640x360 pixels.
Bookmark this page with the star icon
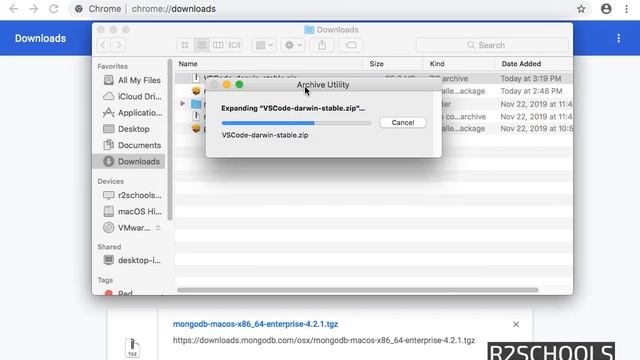pos(581,9)
